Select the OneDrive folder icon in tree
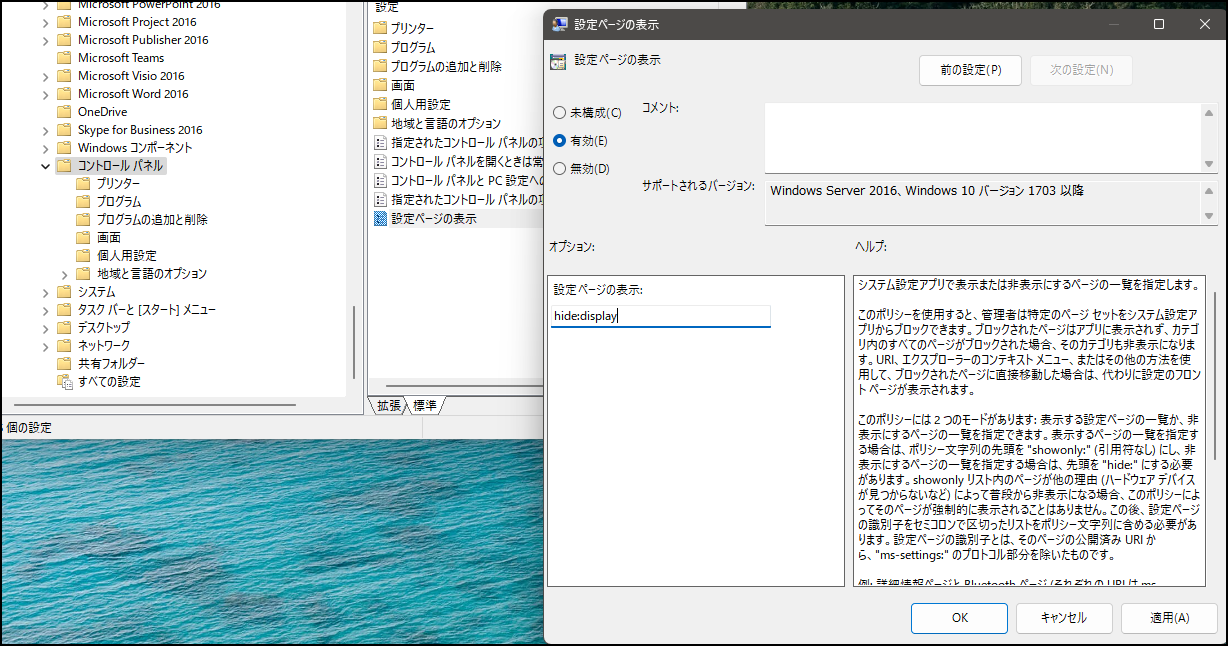 click(x=64, y=111)
